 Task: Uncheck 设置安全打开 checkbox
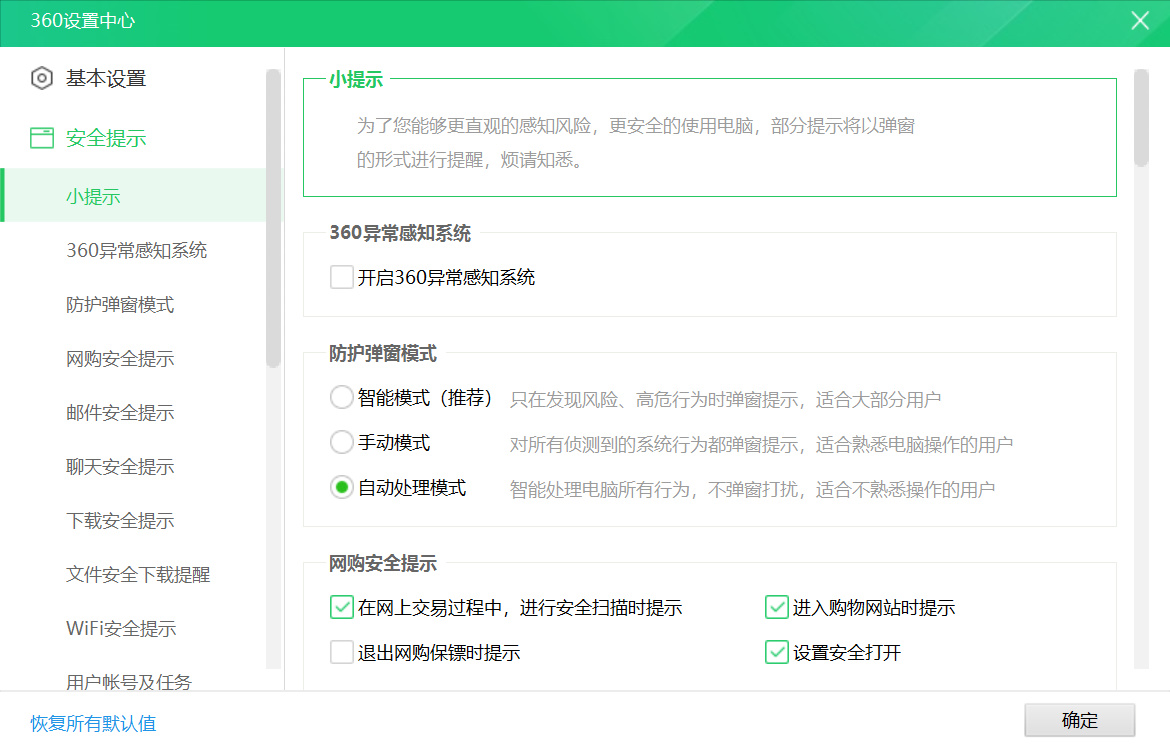click(x=777, y=651)
